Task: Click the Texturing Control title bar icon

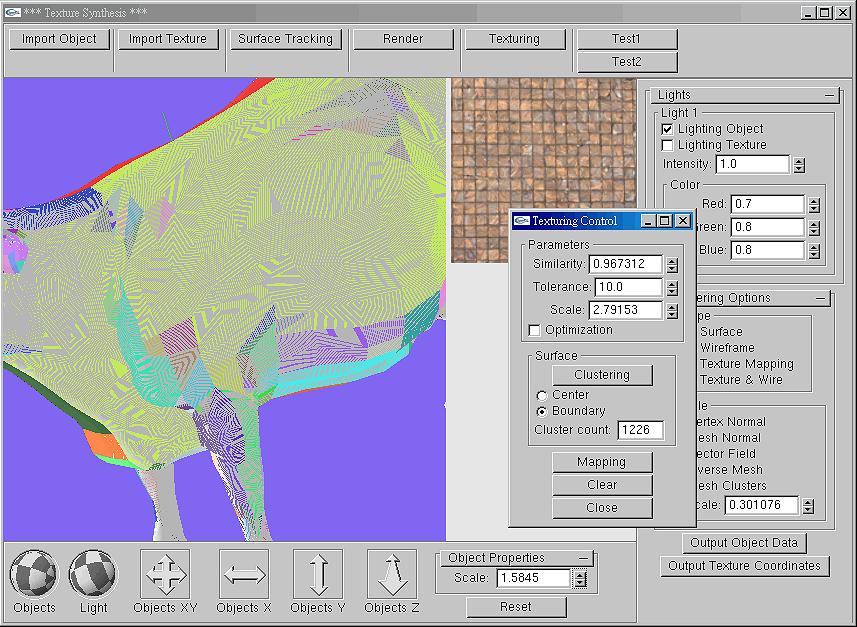Action: tap(521, 221)
